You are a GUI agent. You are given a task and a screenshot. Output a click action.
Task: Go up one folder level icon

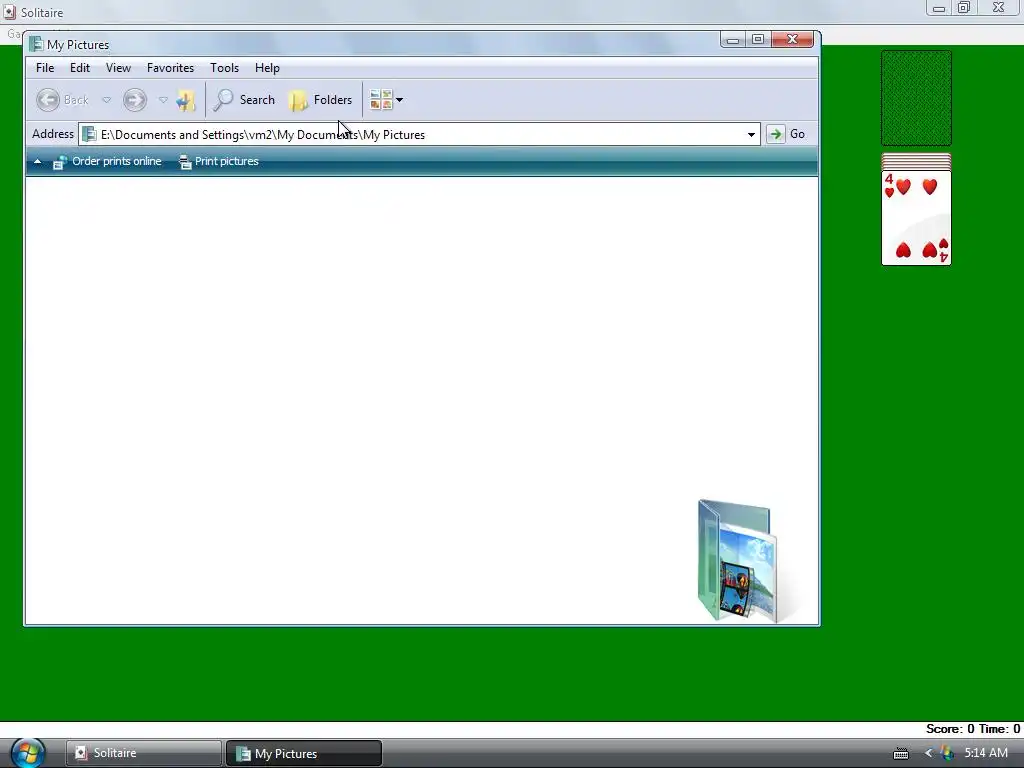coord(186,100)
